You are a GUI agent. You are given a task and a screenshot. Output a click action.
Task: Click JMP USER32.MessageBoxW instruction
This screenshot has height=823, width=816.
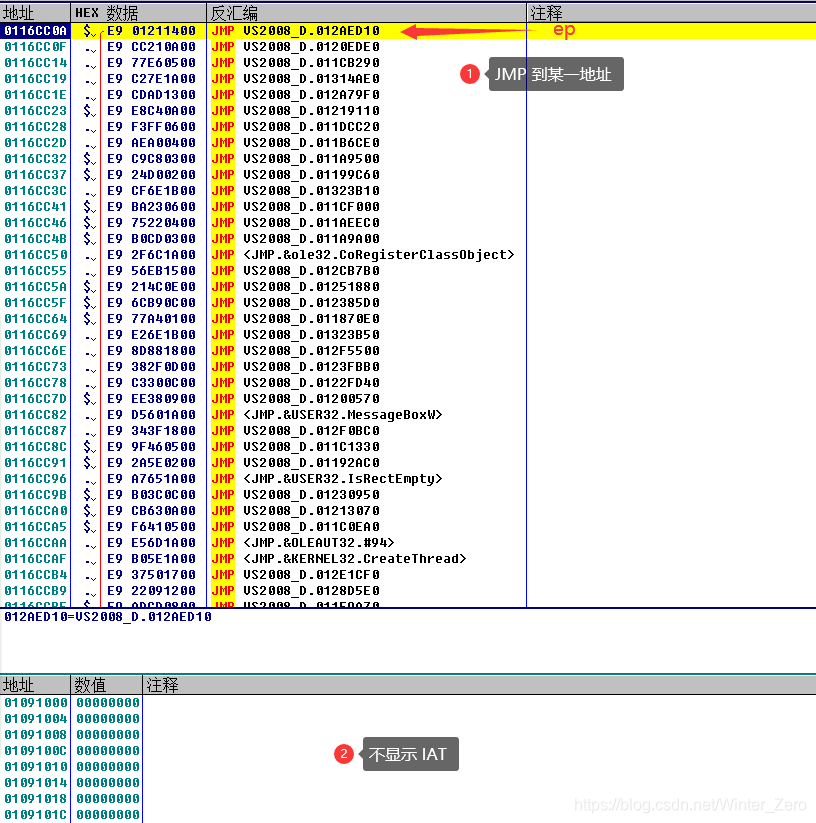[x=327, y=415]
